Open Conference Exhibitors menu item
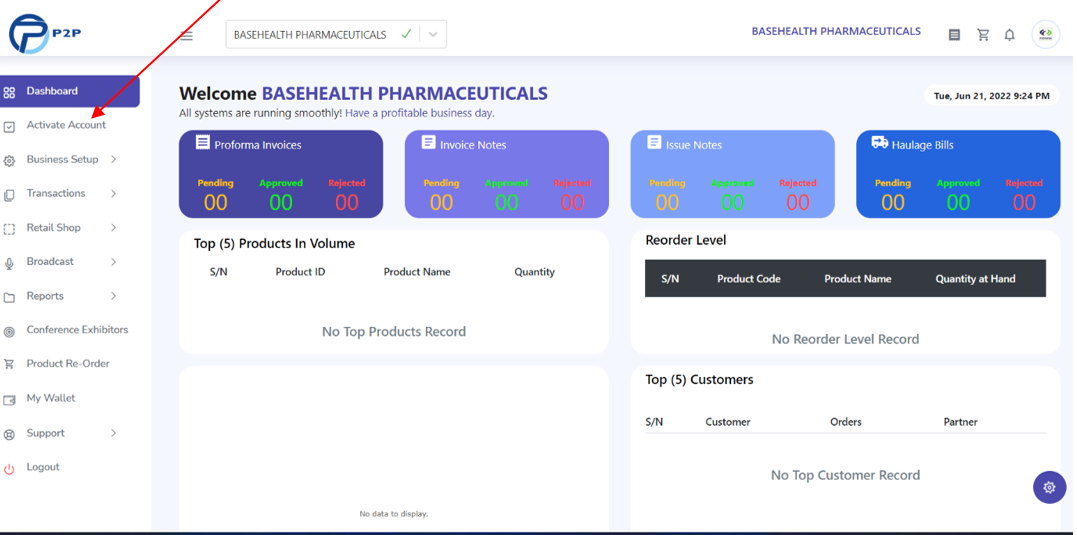1077x535 pixels. click(77, 330)
